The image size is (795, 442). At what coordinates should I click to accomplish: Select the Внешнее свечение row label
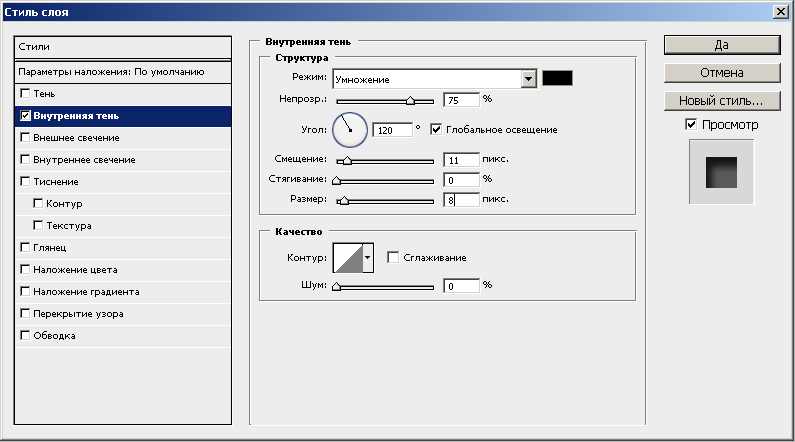pyautogui.click(x=77, y=138)
